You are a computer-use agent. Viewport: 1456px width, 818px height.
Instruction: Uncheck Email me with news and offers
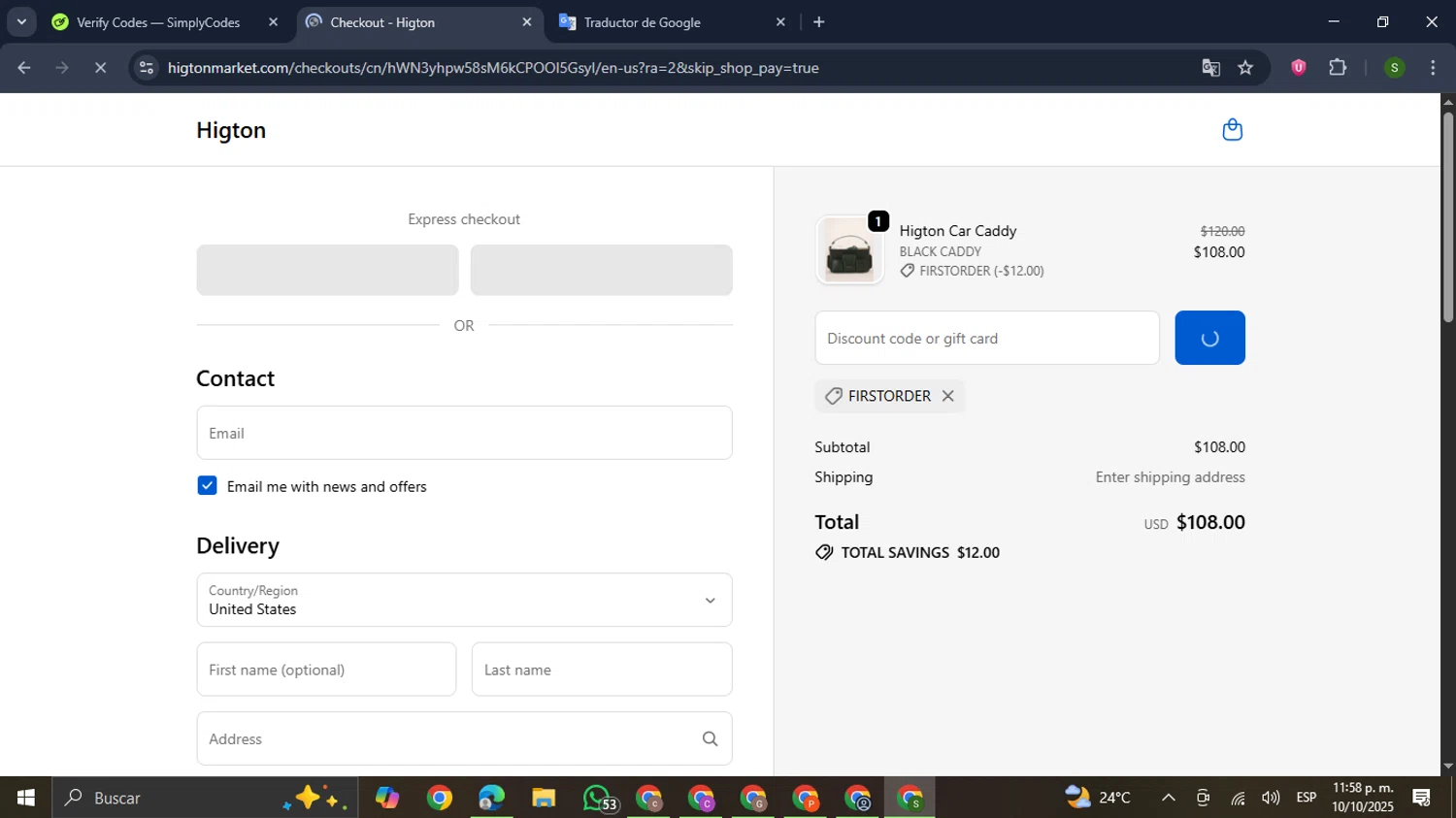point(207,485)
